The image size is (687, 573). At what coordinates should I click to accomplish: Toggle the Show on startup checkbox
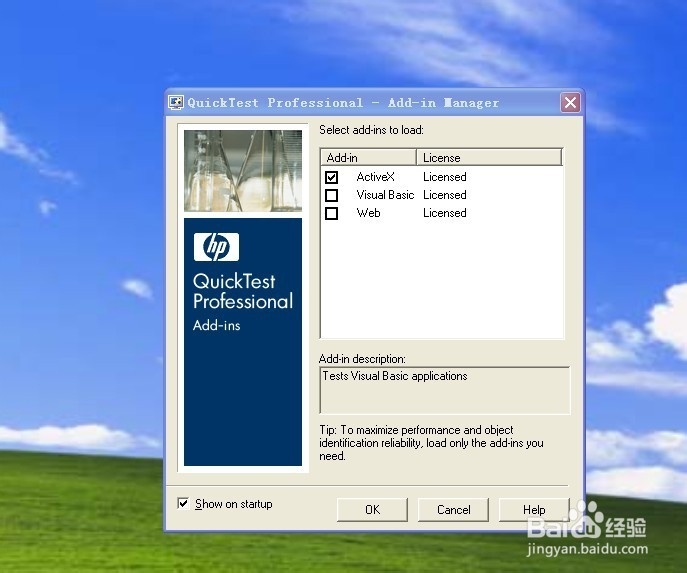[x=183, y=503]
